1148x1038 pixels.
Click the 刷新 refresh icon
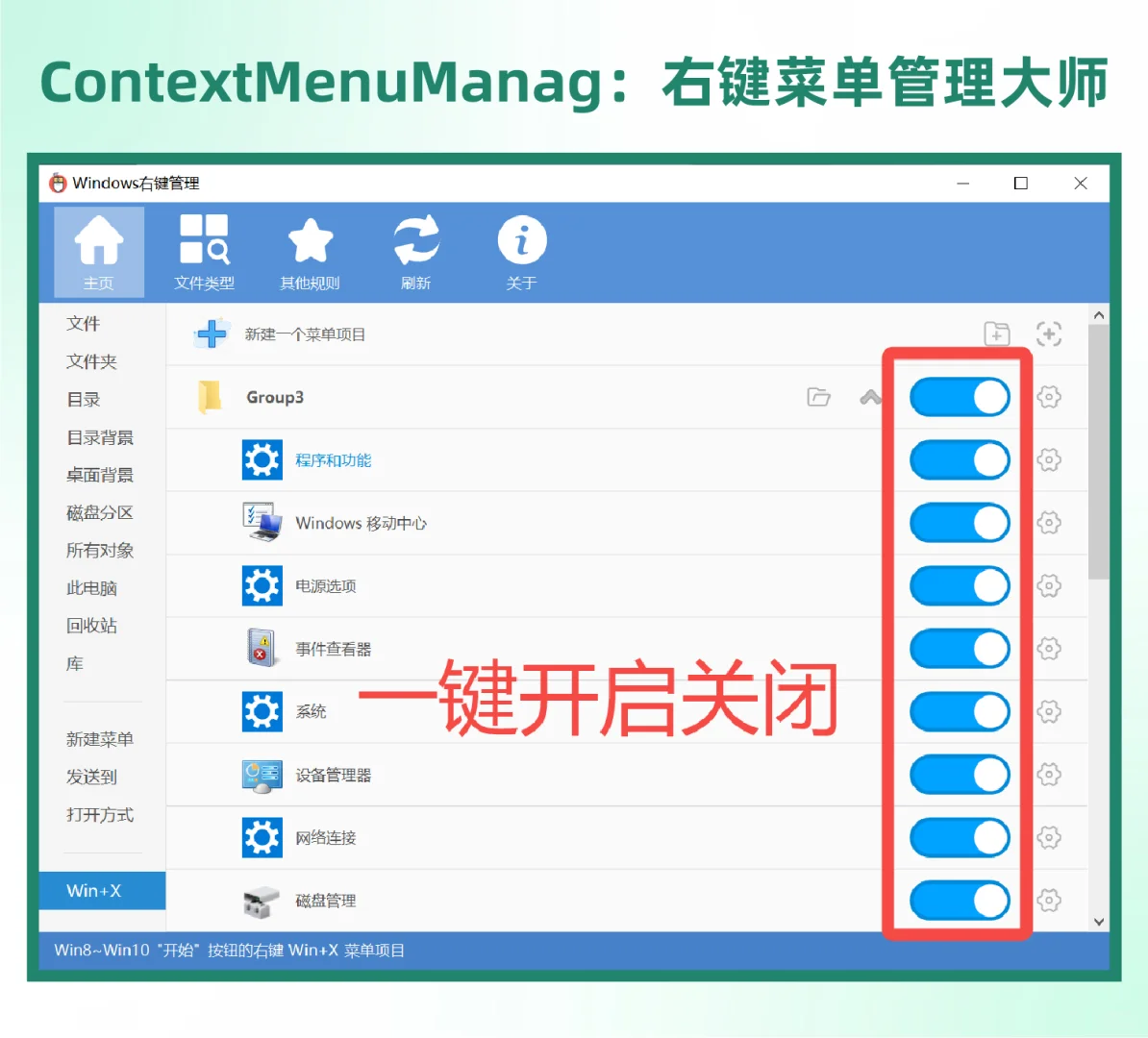[415, 252]
